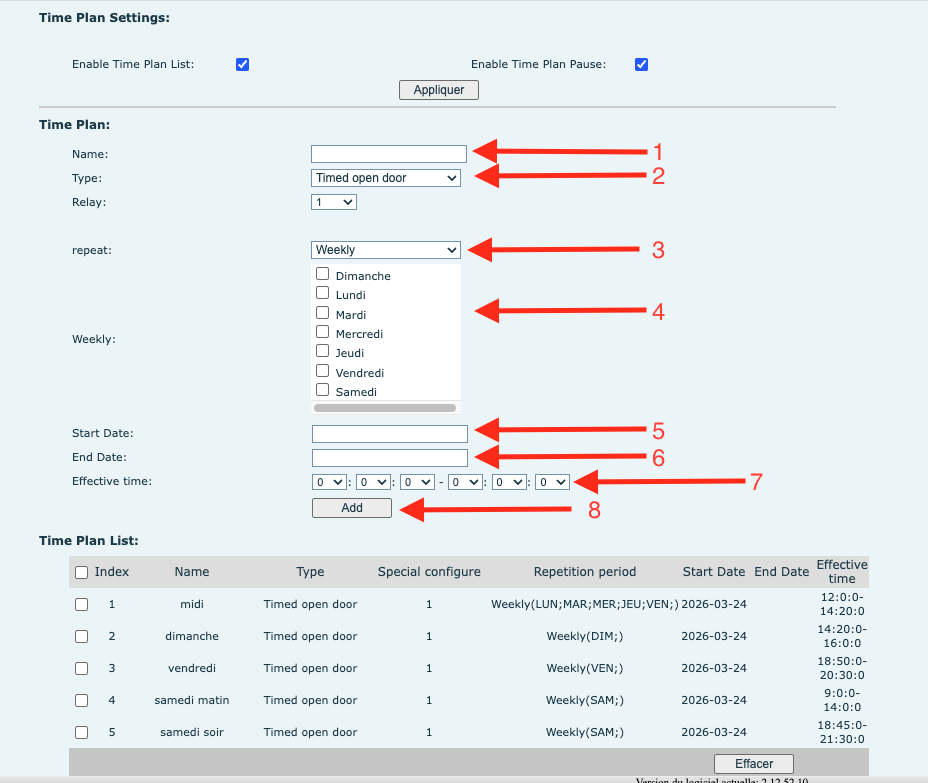Click into the End Date field
The height and width of the screenshot is (783, 928).
point(390,458)
